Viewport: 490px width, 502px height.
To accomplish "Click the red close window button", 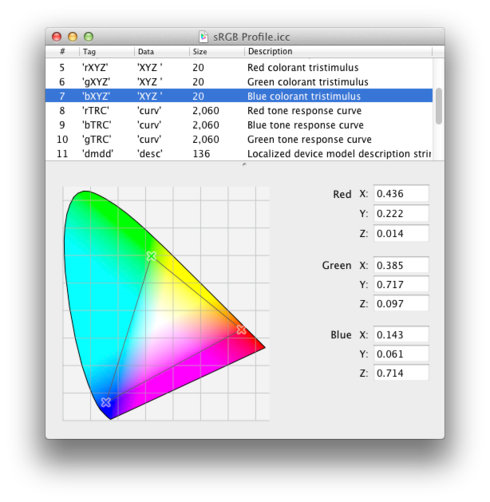I will (x=57, y=36).
